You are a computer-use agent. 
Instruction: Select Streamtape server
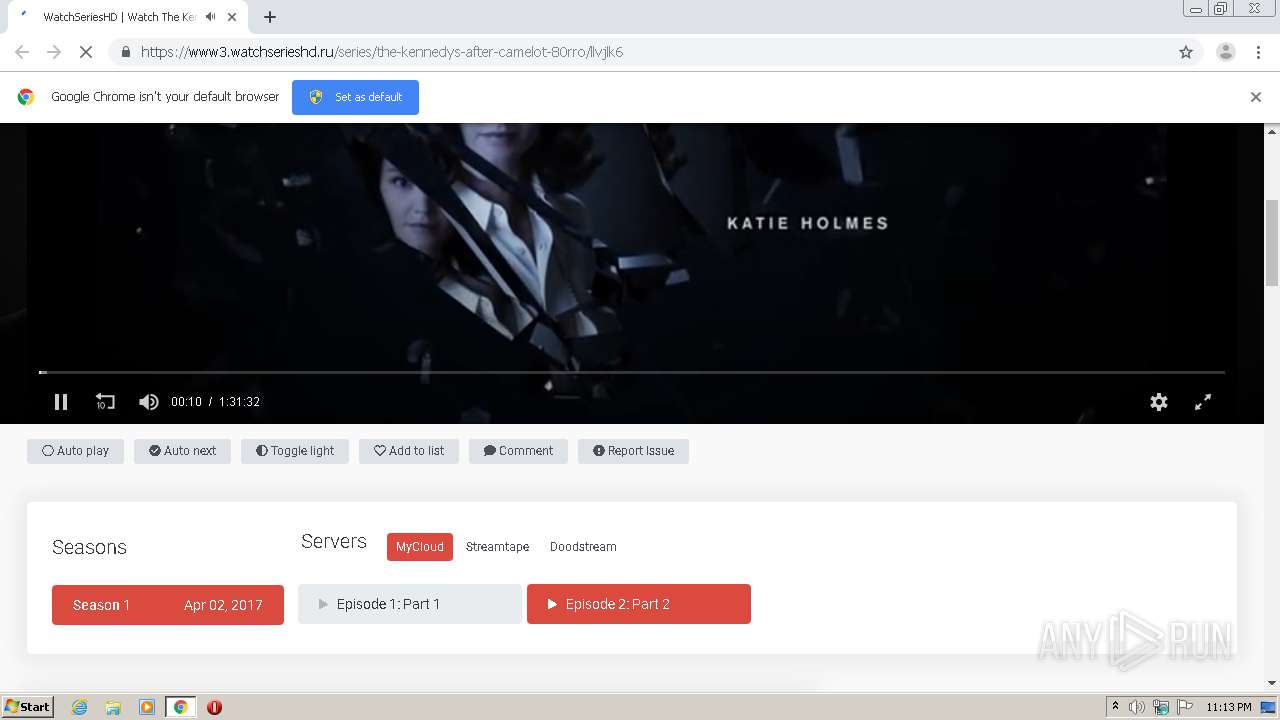pyautogui.click(x=497, y=547)
